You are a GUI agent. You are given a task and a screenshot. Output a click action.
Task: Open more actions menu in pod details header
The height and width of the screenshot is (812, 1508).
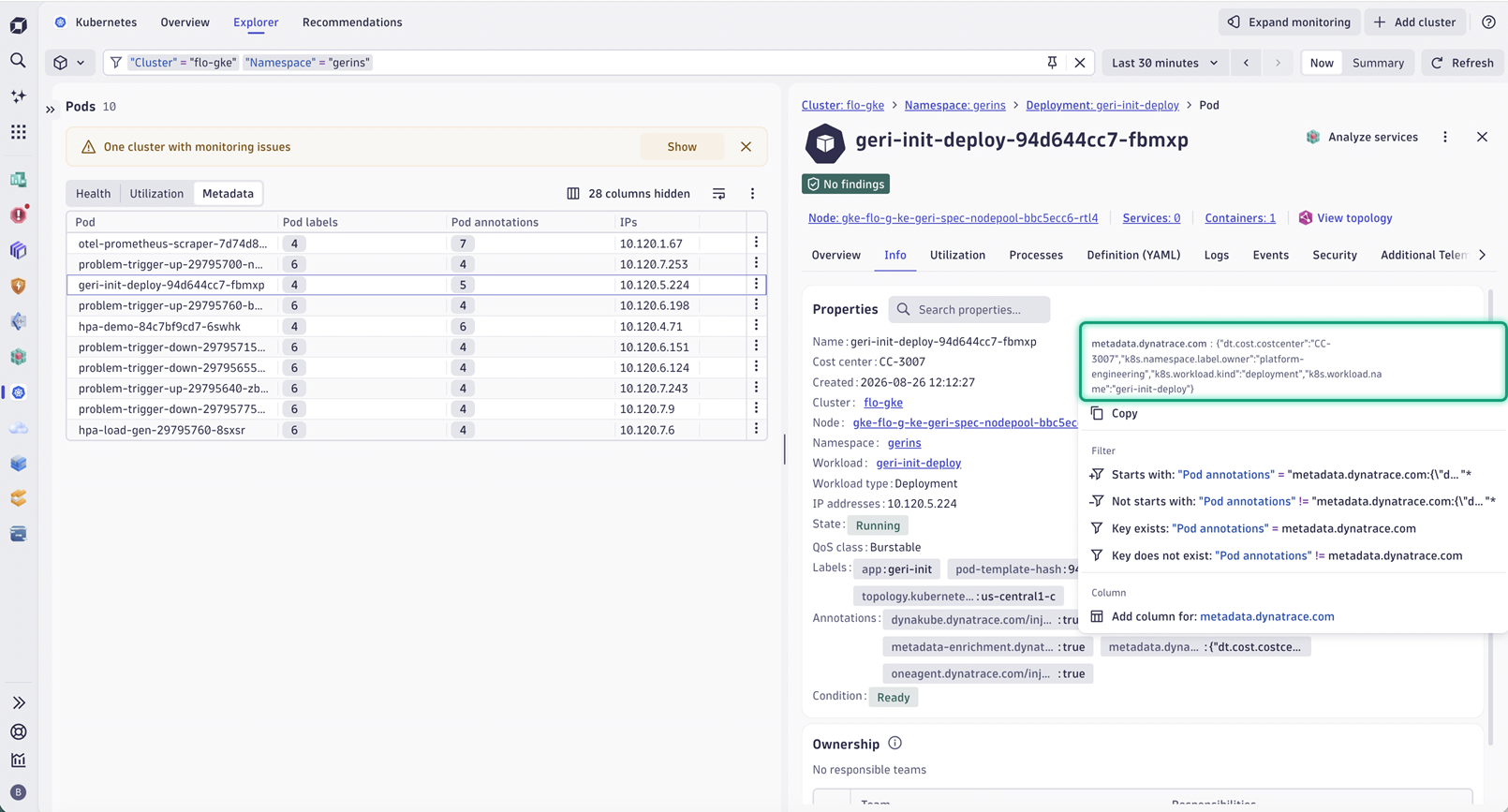1445,137
